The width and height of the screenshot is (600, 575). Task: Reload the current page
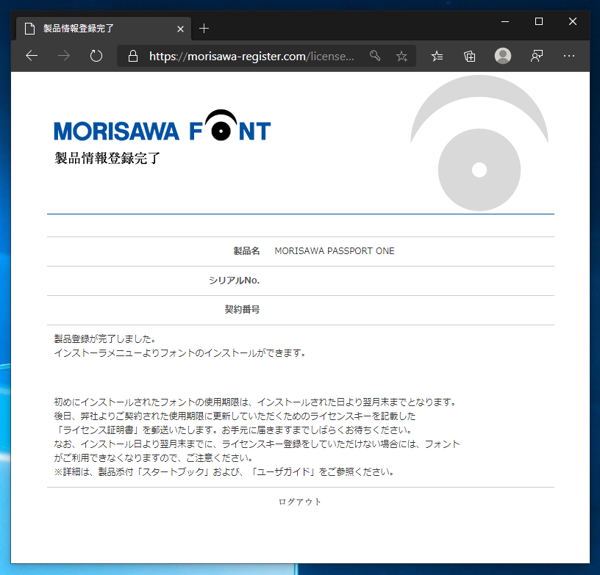(x=96, y=56)
